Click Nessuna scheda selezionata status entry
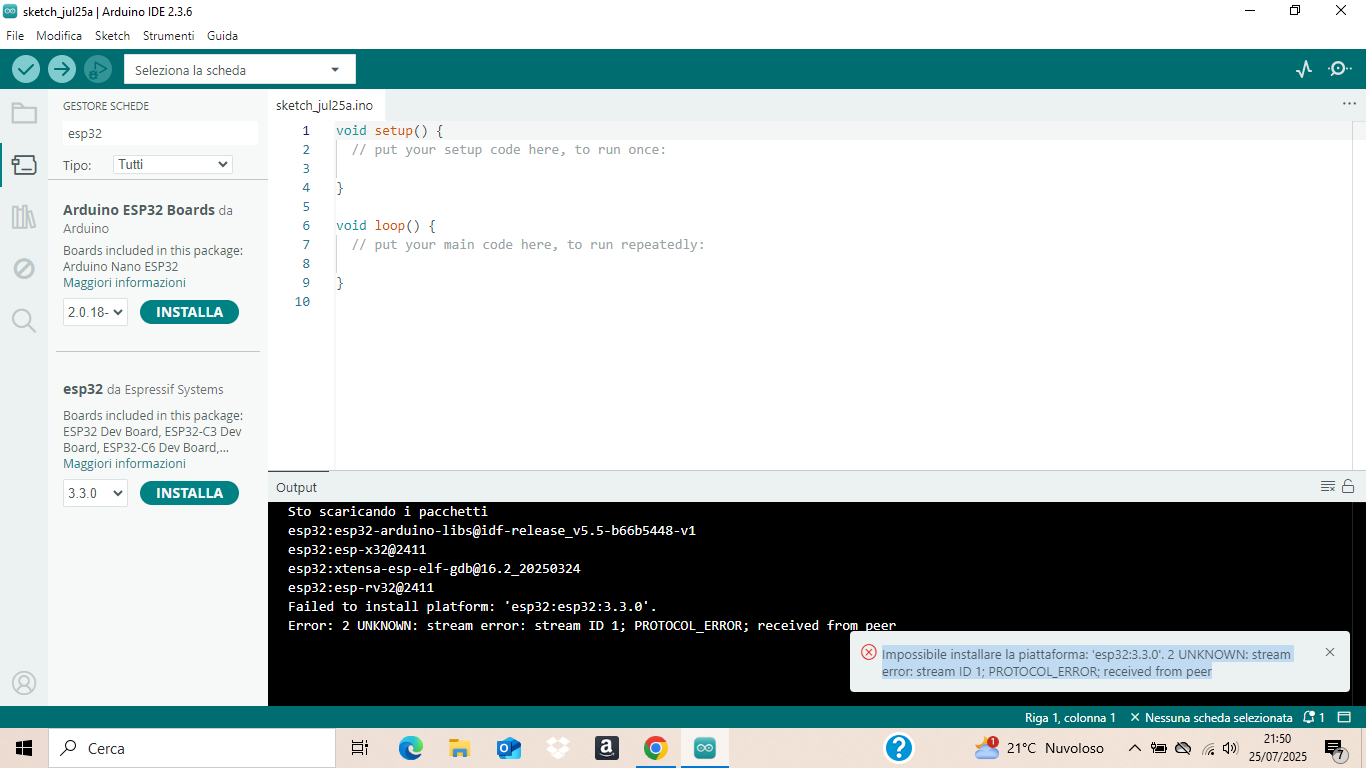The image size is (1366, 768). (x=1211, y=718)
